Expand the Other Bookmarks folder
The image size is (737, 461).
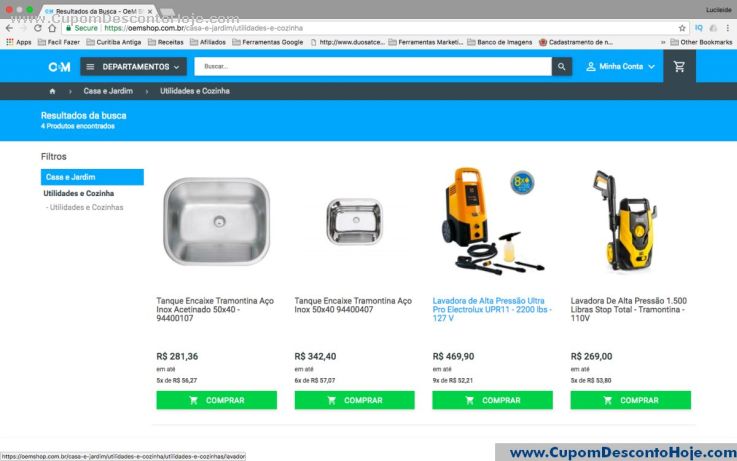(701, 42)
